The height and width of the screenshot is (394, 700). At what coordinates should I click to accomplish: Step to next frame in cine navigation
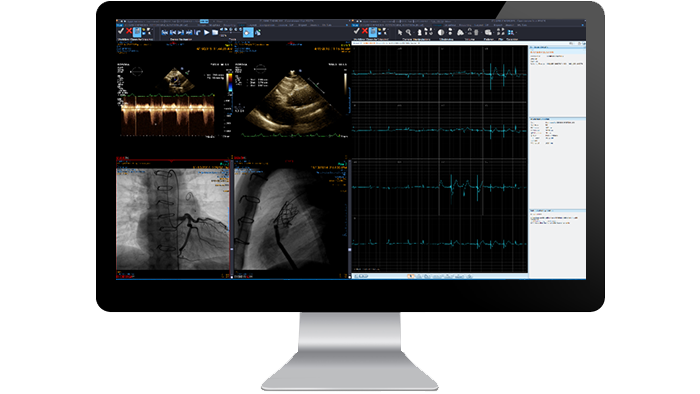(x=181, y=33)
